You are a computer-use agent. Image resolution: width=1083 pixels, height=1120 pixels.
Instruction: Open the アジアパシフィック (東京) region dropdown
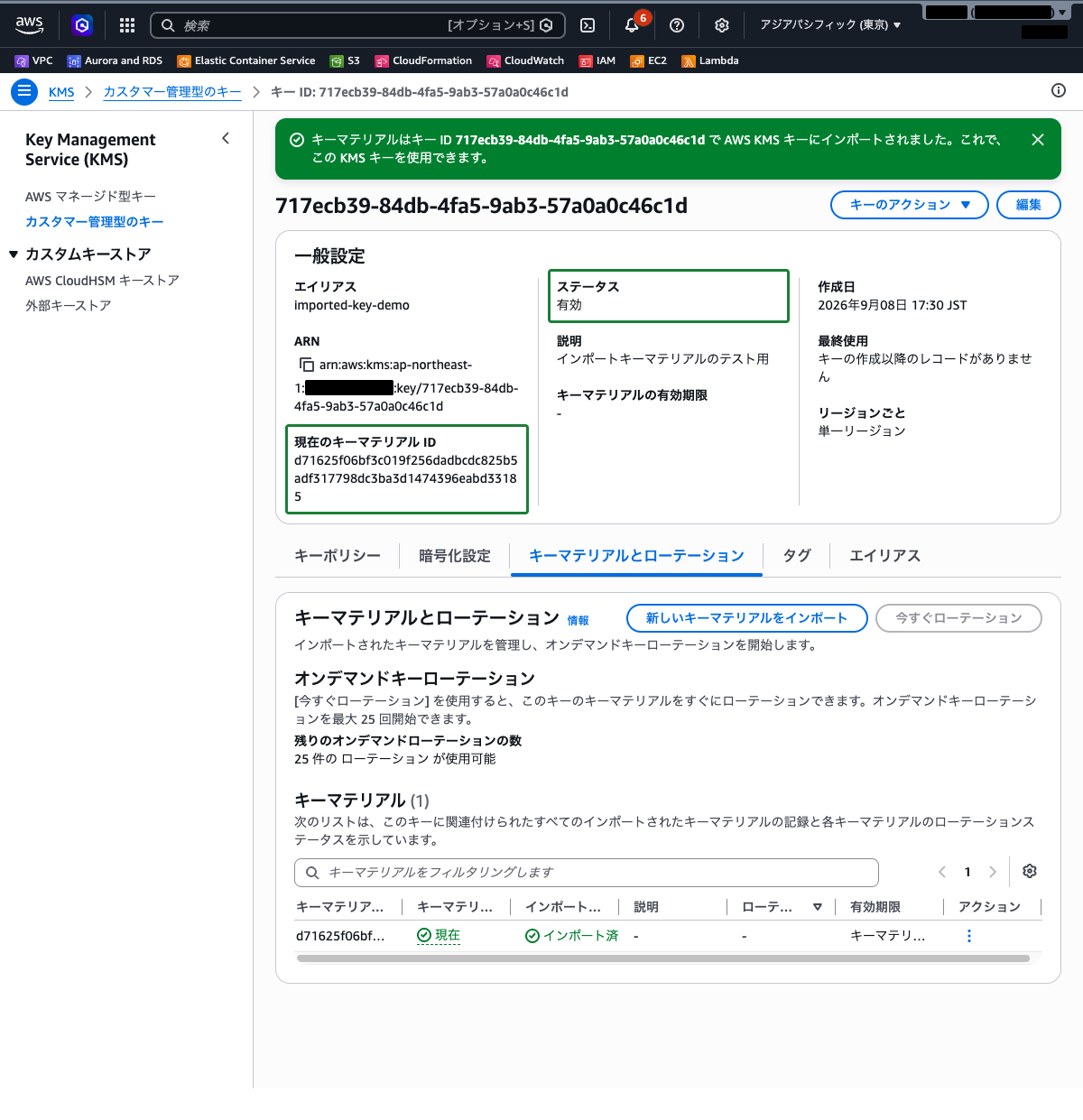coord(830,25)
